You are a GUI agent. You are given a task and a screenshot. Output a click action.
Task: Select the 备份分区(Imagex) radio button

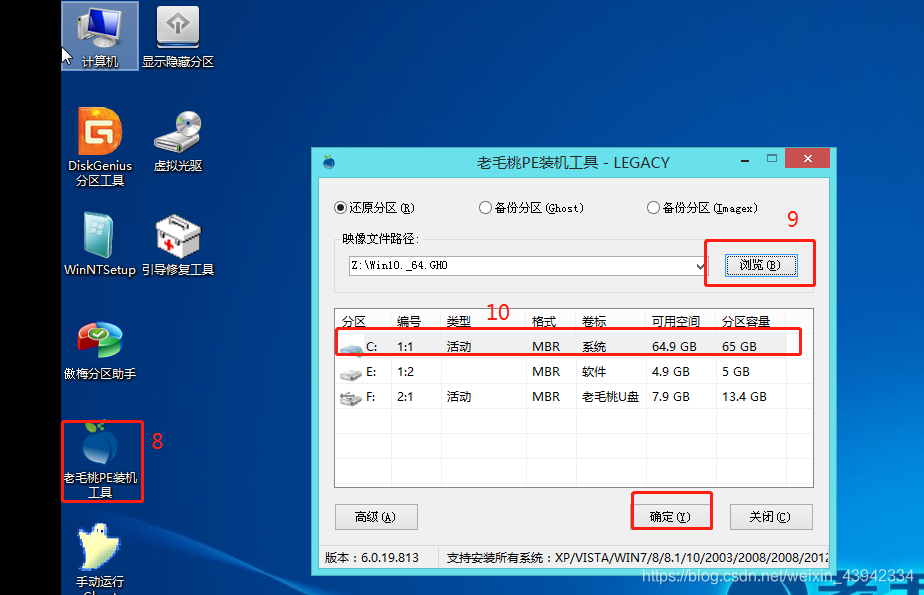click(653, 207)
